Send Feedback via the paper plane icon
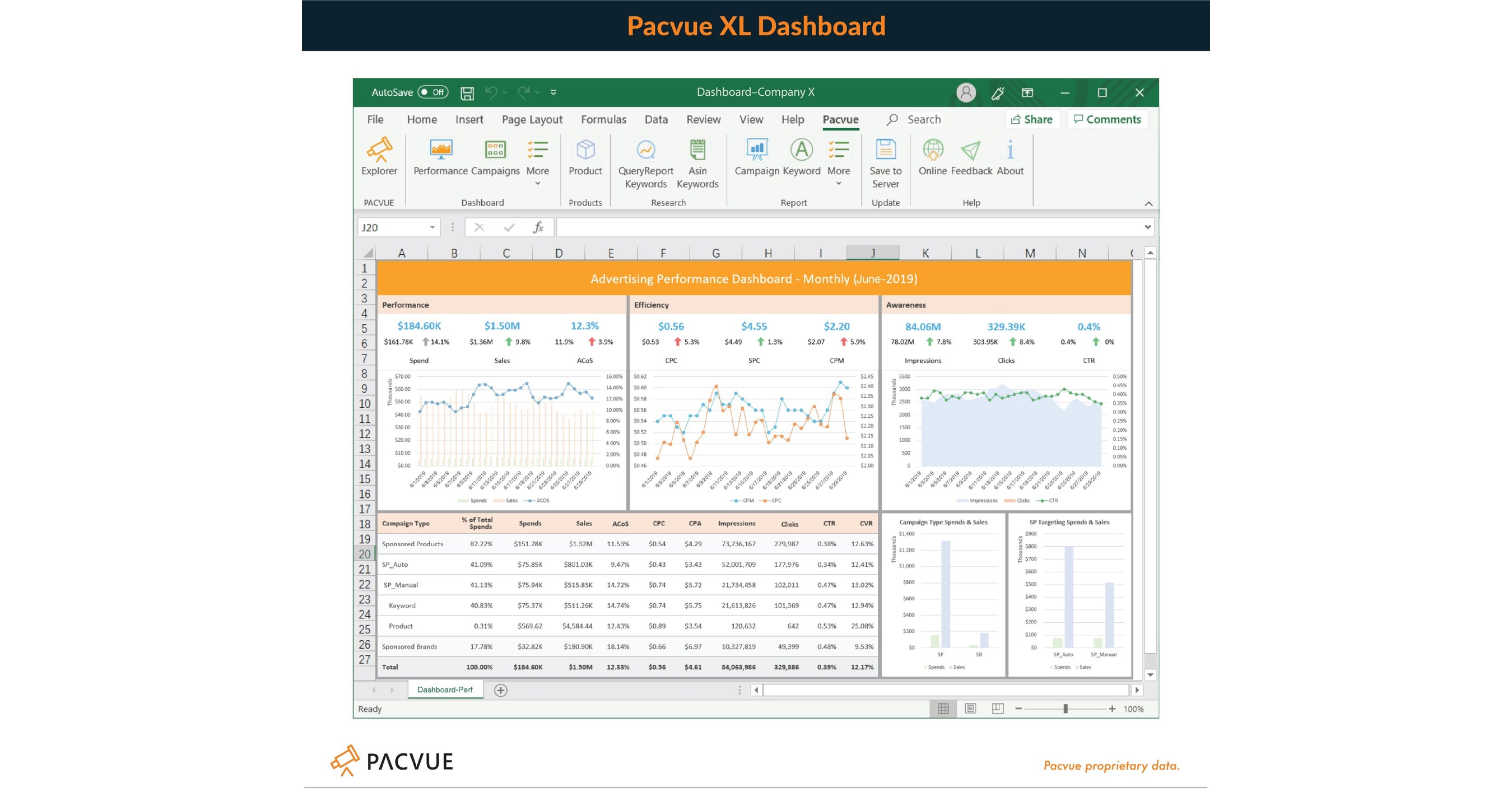1512x792 pixels. (x=970, y=151)
